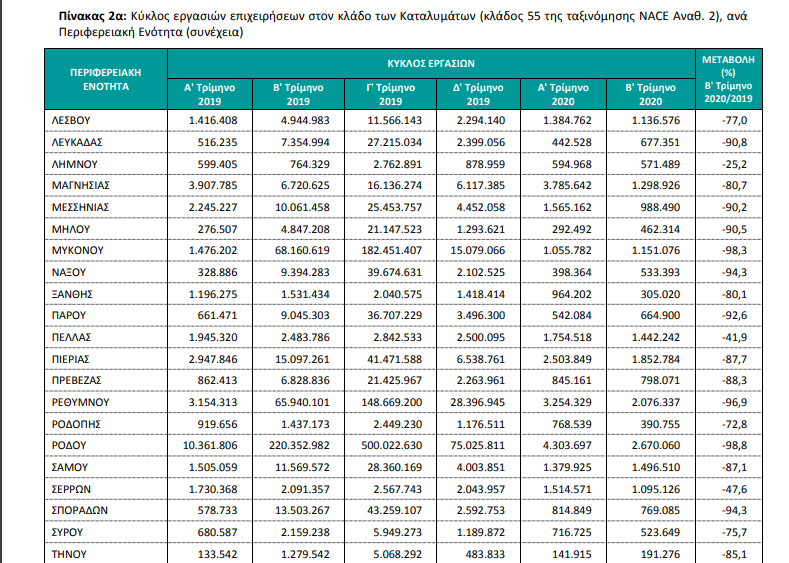
Task: Click the Α' Τρίμηνο 2020 column header
Action: pos(563,94)
